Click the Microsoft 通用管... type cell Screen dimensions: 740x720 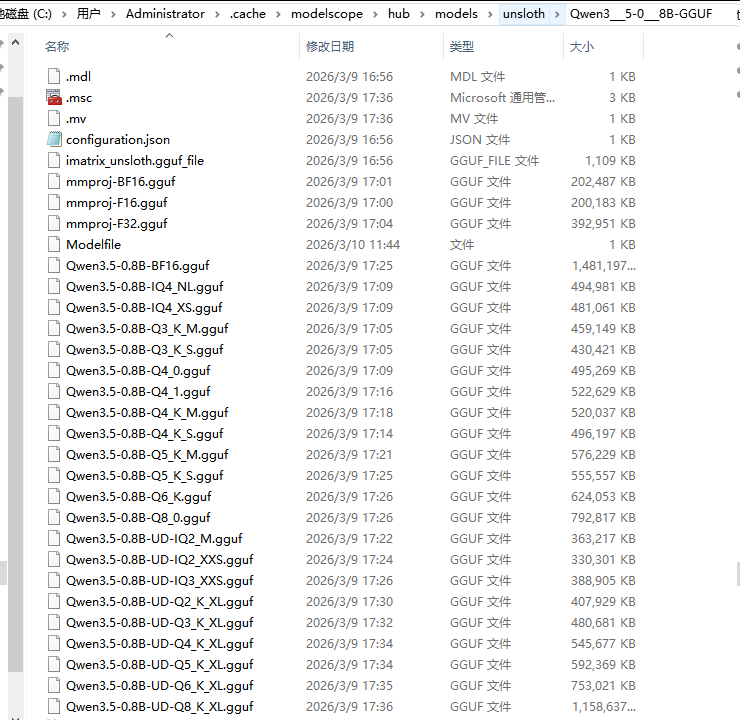(502, 97)
